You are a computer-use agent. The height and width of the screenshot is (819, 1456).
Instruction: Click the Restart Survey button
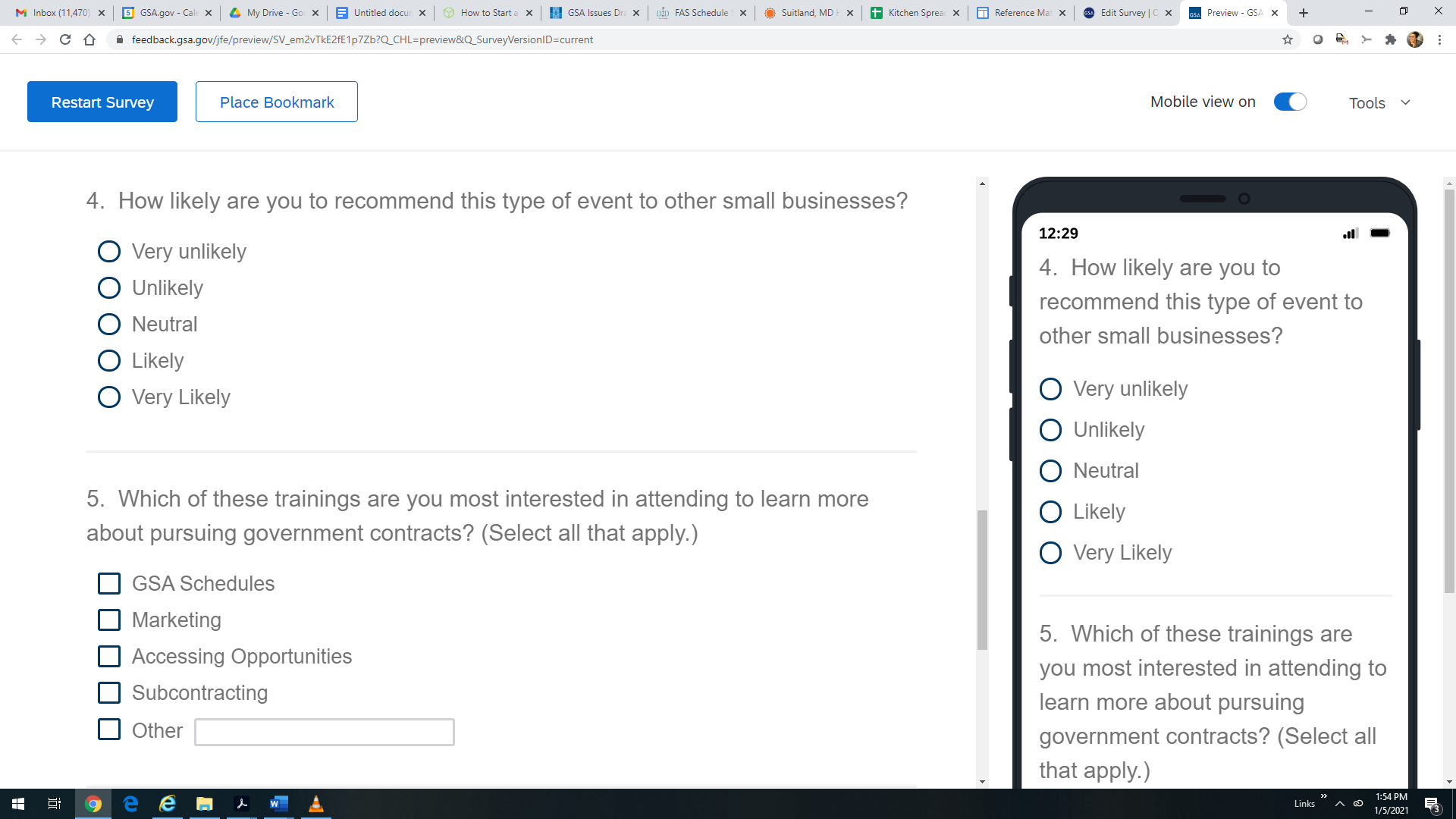click(102, 102)
